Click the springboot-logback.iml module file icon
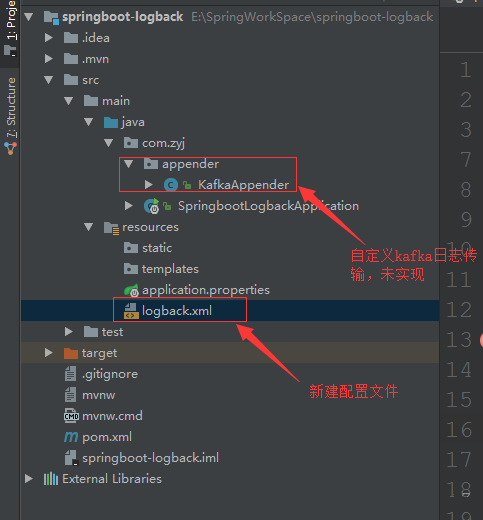483x520 pixels. click(x=71, y=458)
